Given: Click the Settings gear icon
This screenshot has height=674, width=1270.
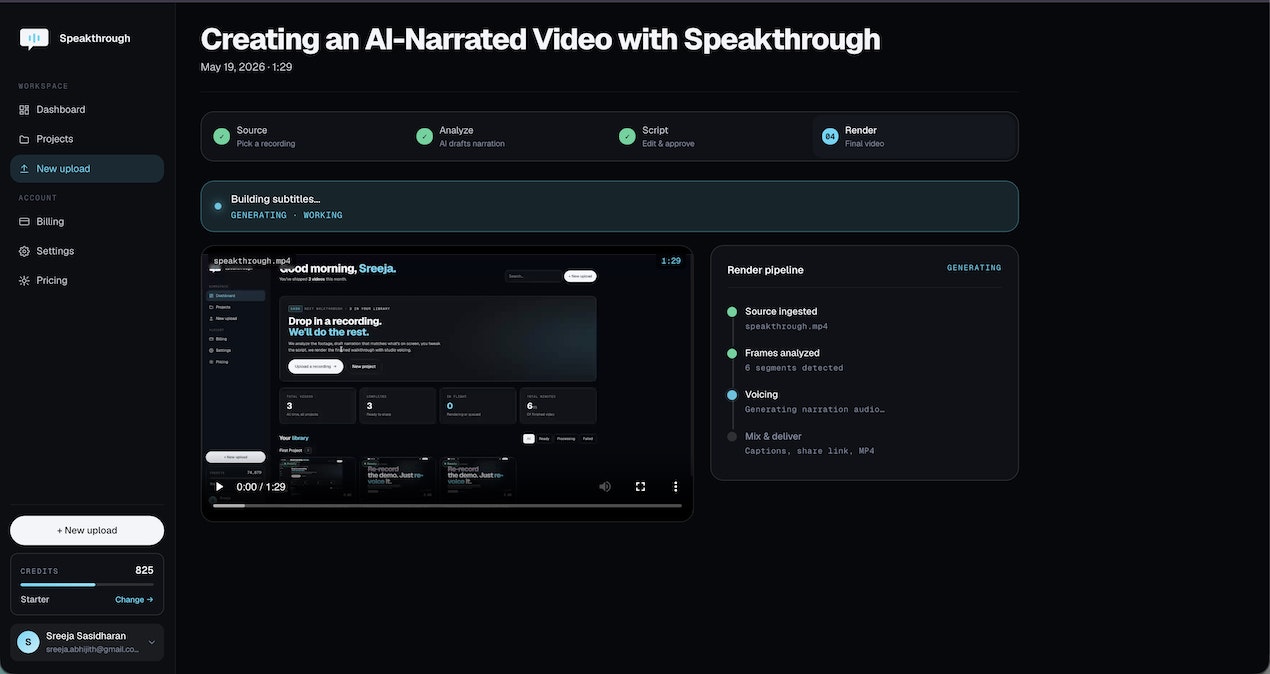Looking at the screenshot, I should [x=24, y=251].
